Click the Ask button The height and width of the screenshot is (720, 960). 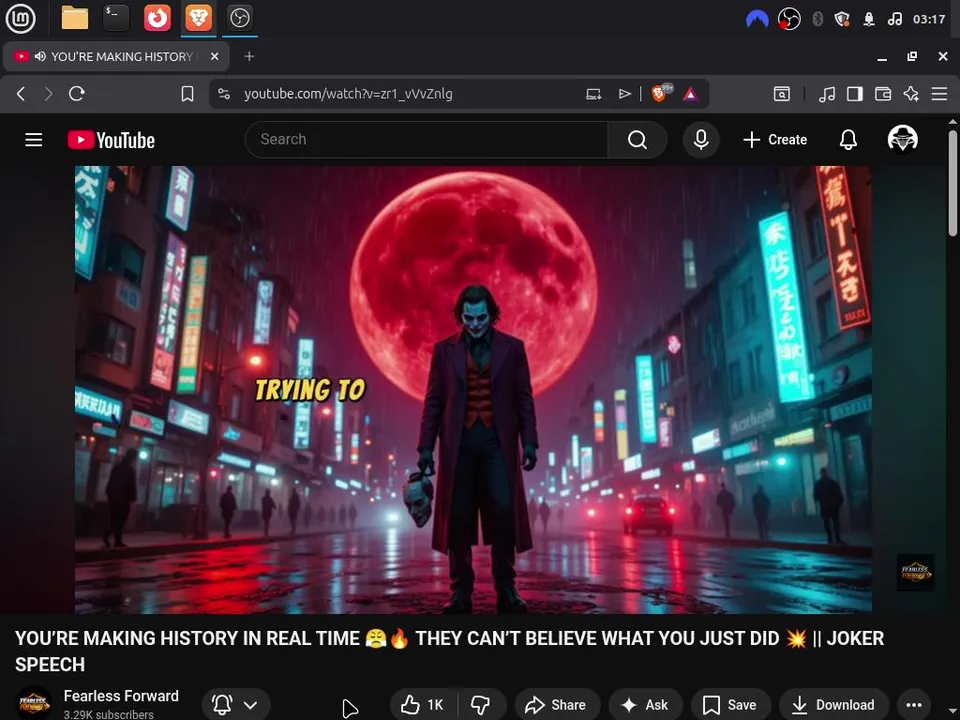click(x=645, y=705)
